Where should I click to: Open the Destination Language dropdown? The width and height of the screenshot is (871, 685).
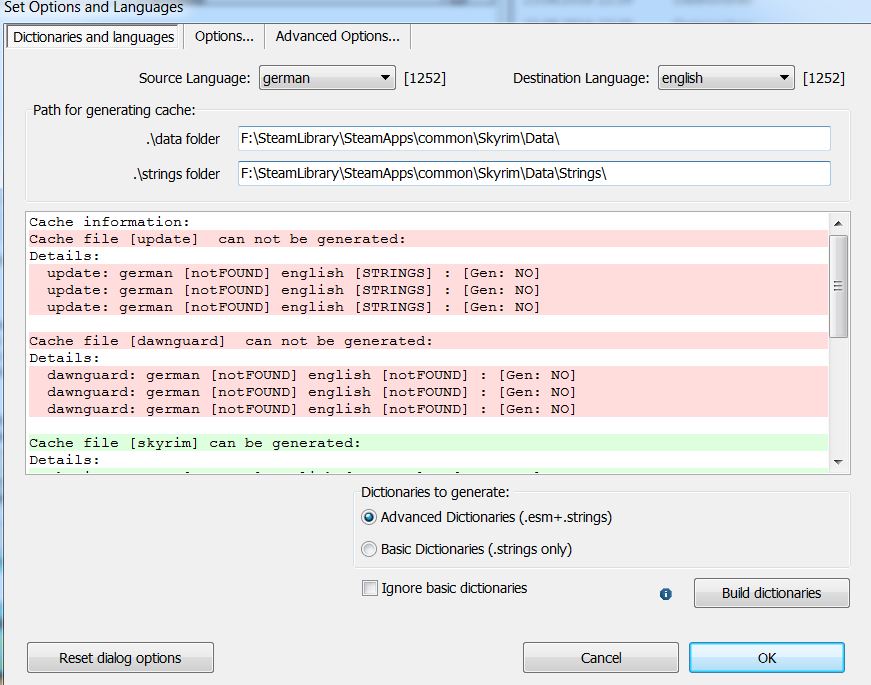click(726, 78)
